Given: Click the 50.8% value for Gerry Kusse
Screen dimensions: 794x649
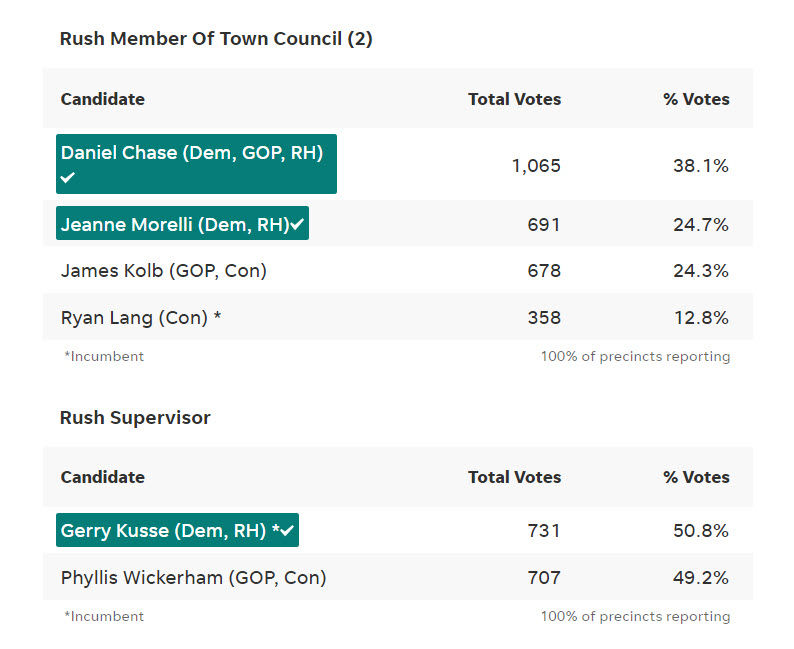Looking at the screenshot, I should point(701,531).
